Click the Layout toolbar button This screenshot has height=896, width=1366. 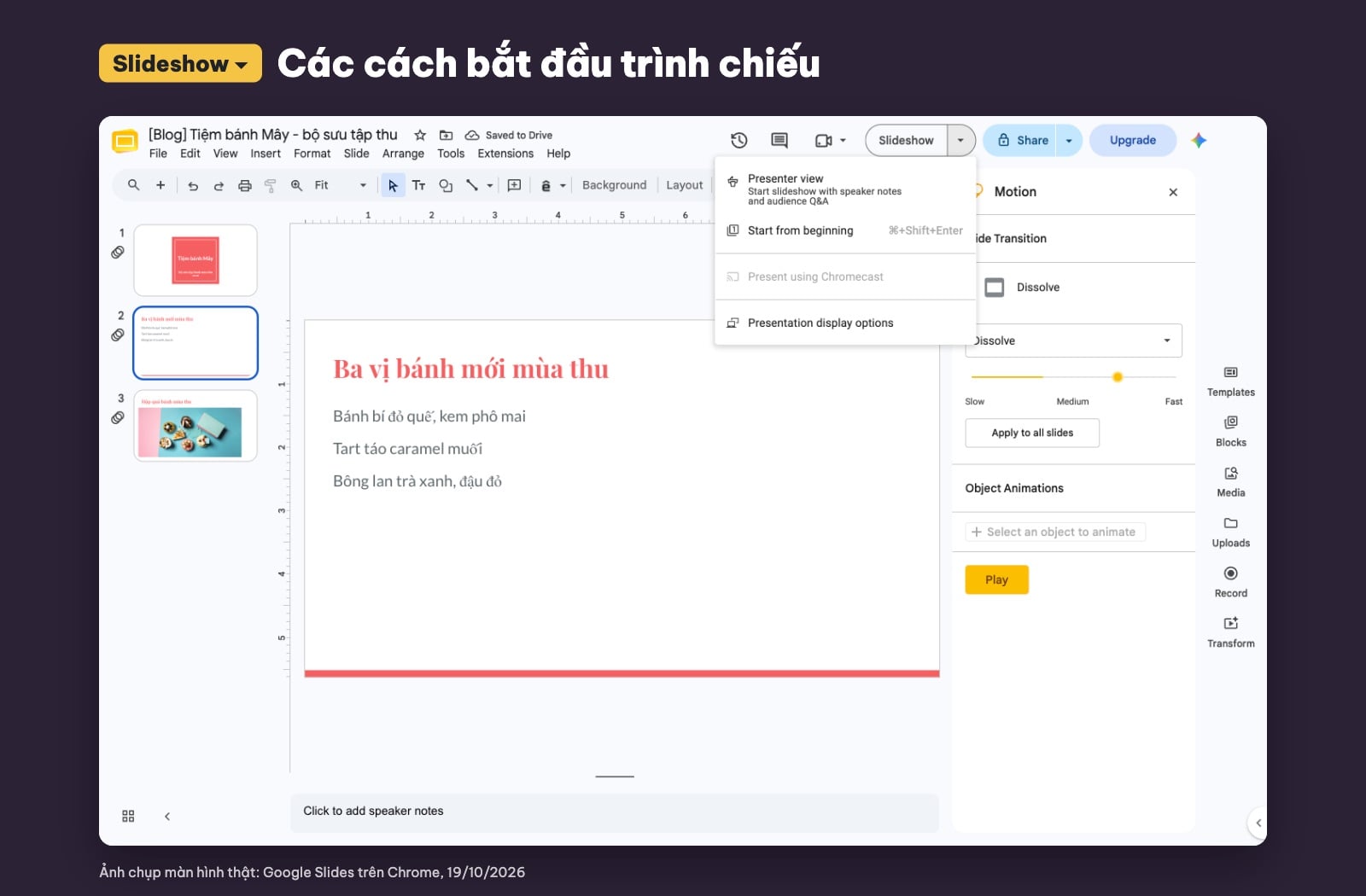pos(685,185)
